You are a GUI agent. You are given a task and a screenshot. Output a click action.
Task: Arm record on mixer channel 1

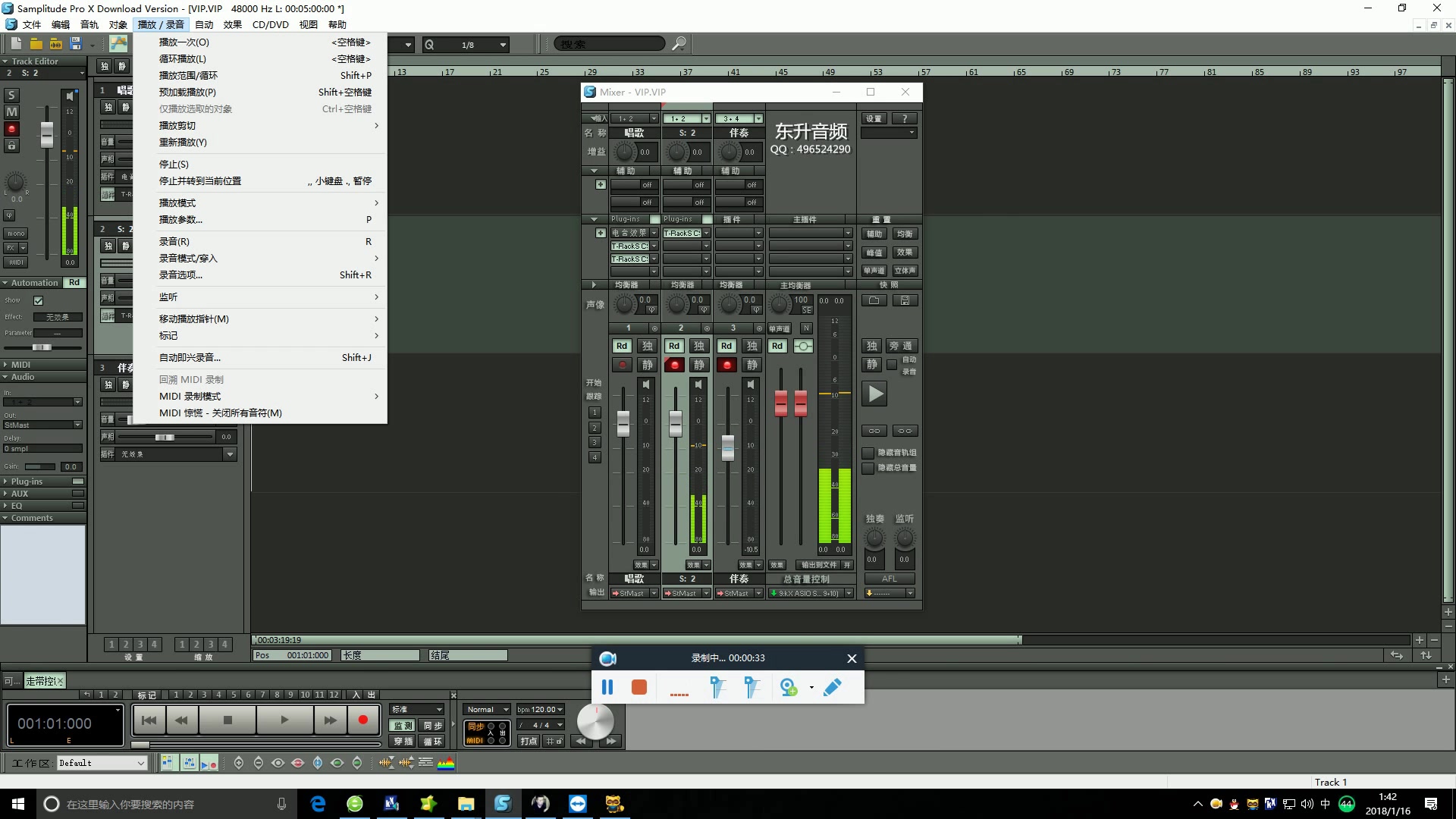click(622, 366)
